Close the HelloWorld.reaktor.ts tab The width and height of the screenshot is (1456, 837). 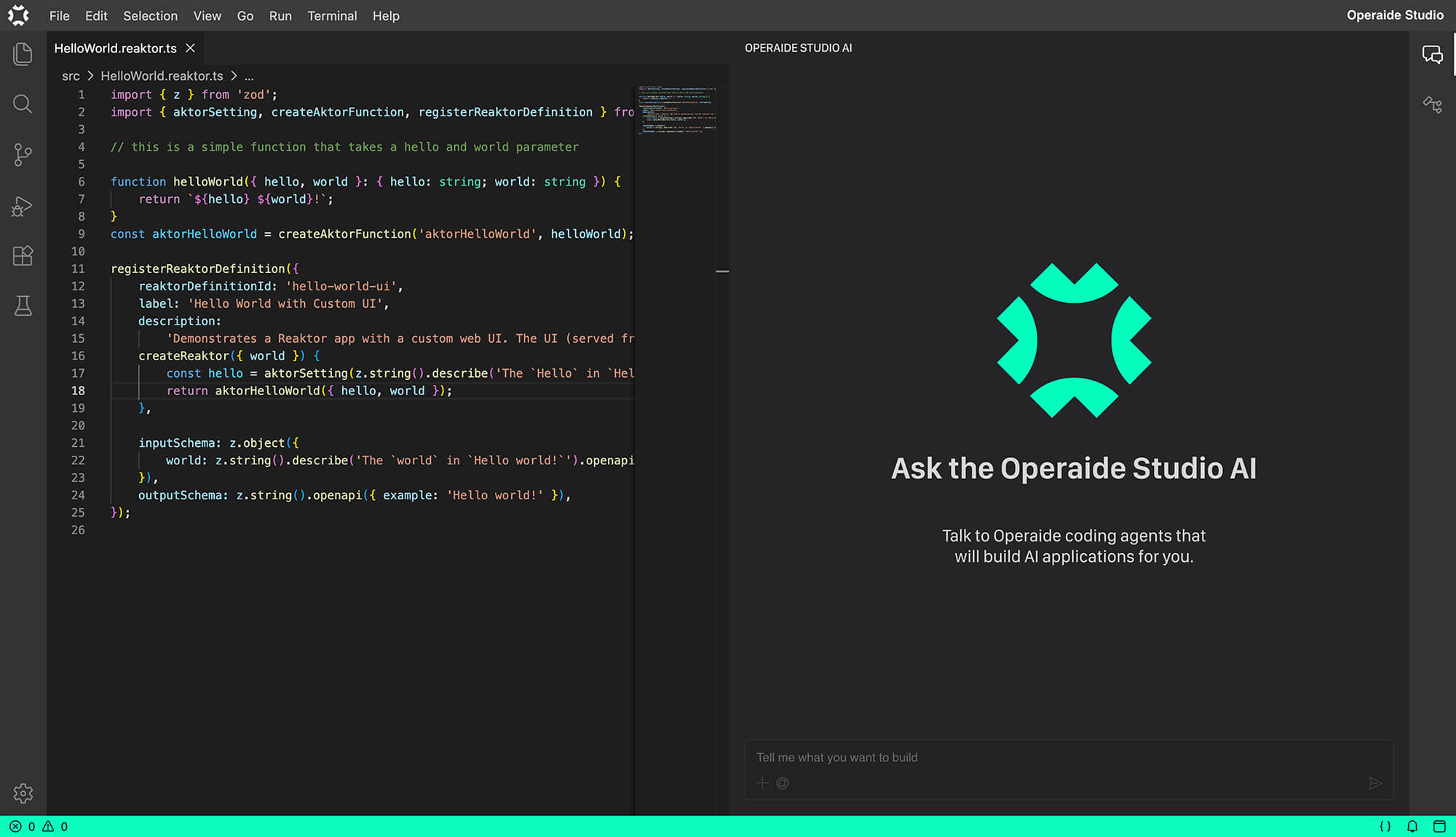point(190,48)
